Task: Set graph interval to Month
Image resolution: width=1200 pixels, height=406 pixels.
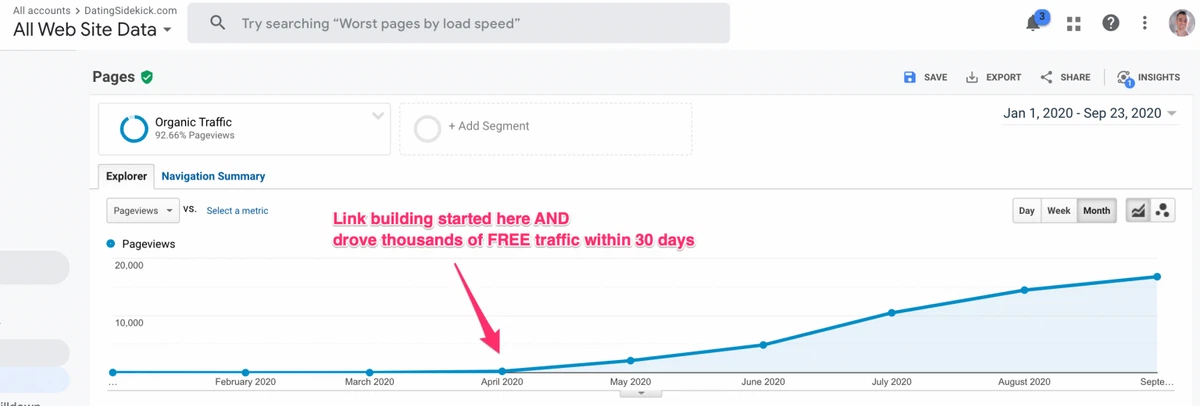Action: [1097, 211]
